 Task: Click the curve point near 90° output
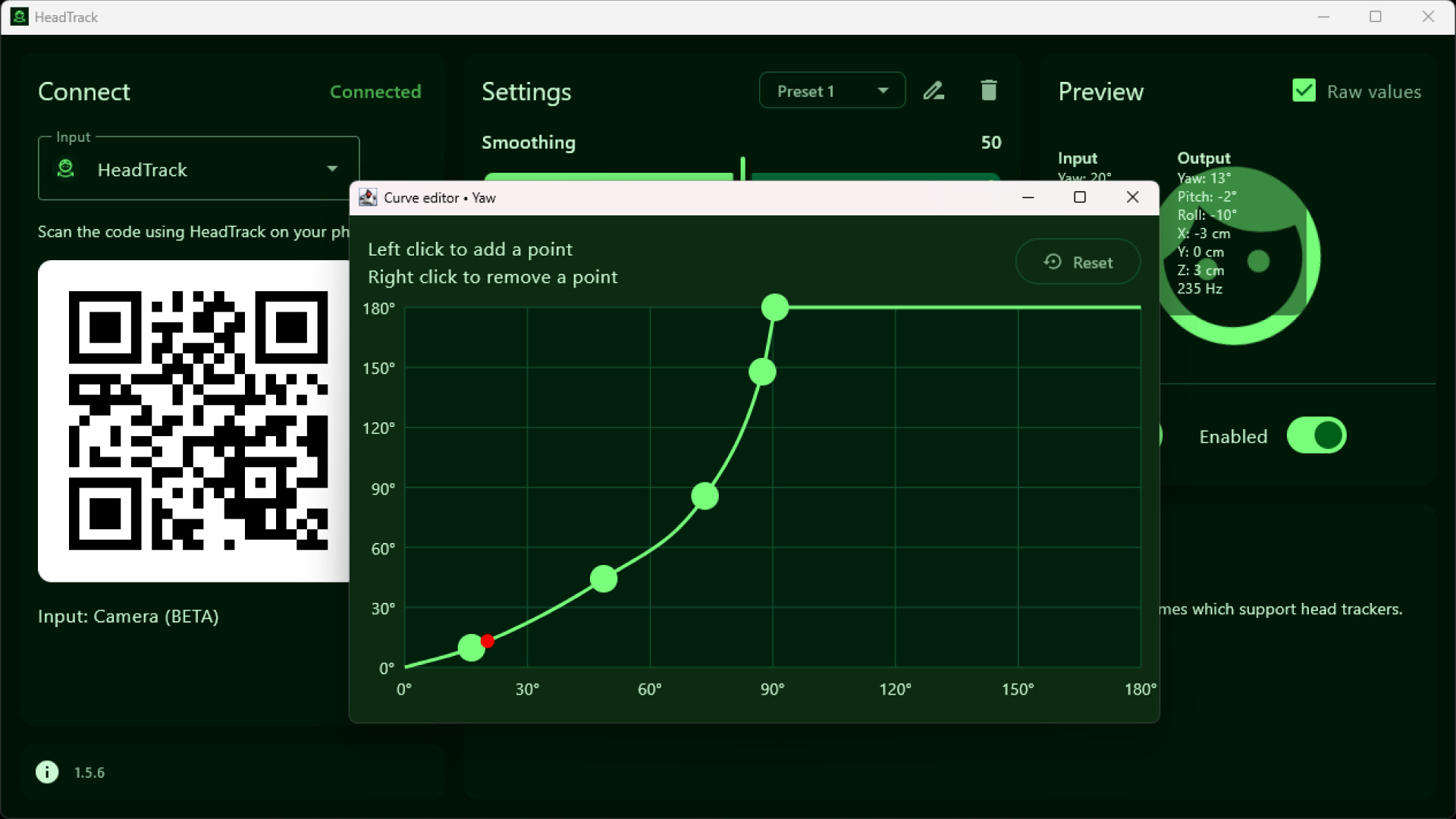(704, 496)
